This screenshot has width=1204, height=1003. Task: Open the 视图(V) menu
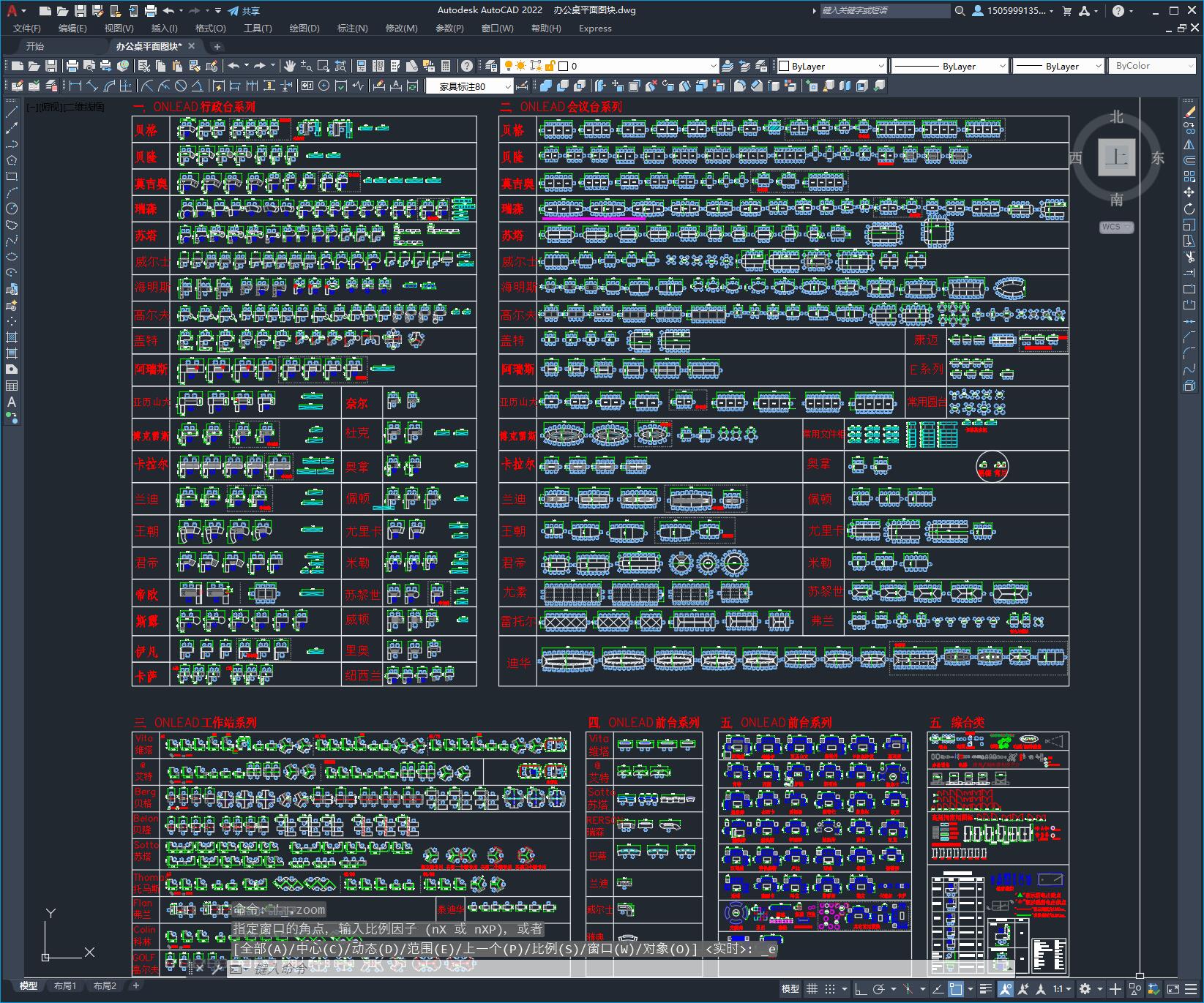point(119,29)
